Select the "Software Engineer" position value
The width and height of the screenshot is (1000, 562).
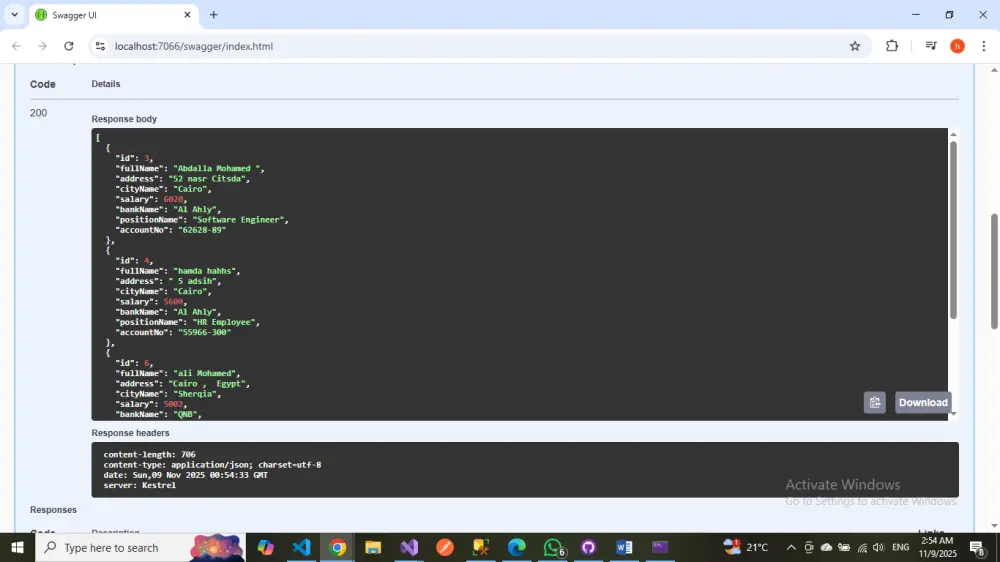pos(239,219)
